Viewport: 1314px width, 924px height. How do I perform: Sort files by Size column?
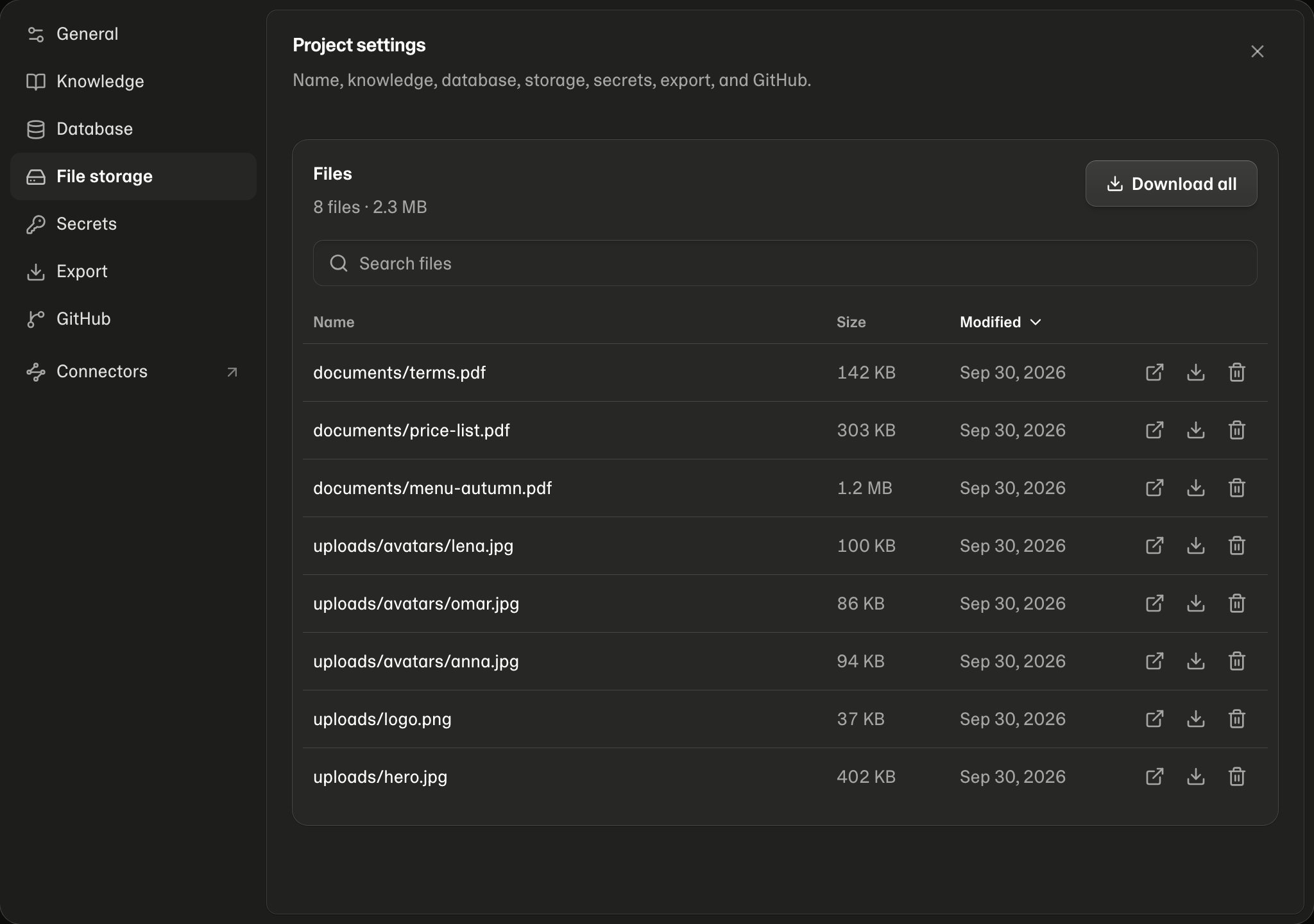[x=851, y=322]
